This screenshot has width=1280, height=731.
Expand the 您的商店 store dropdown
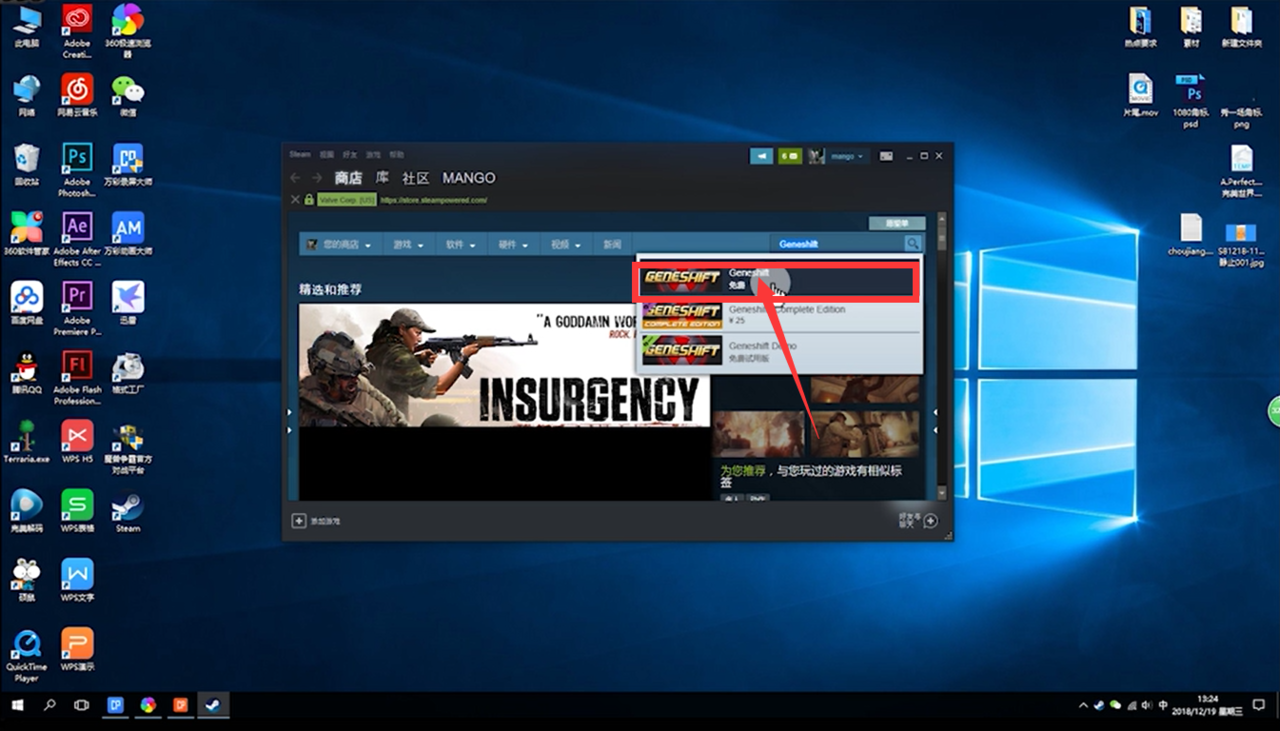tap(340, 244)
